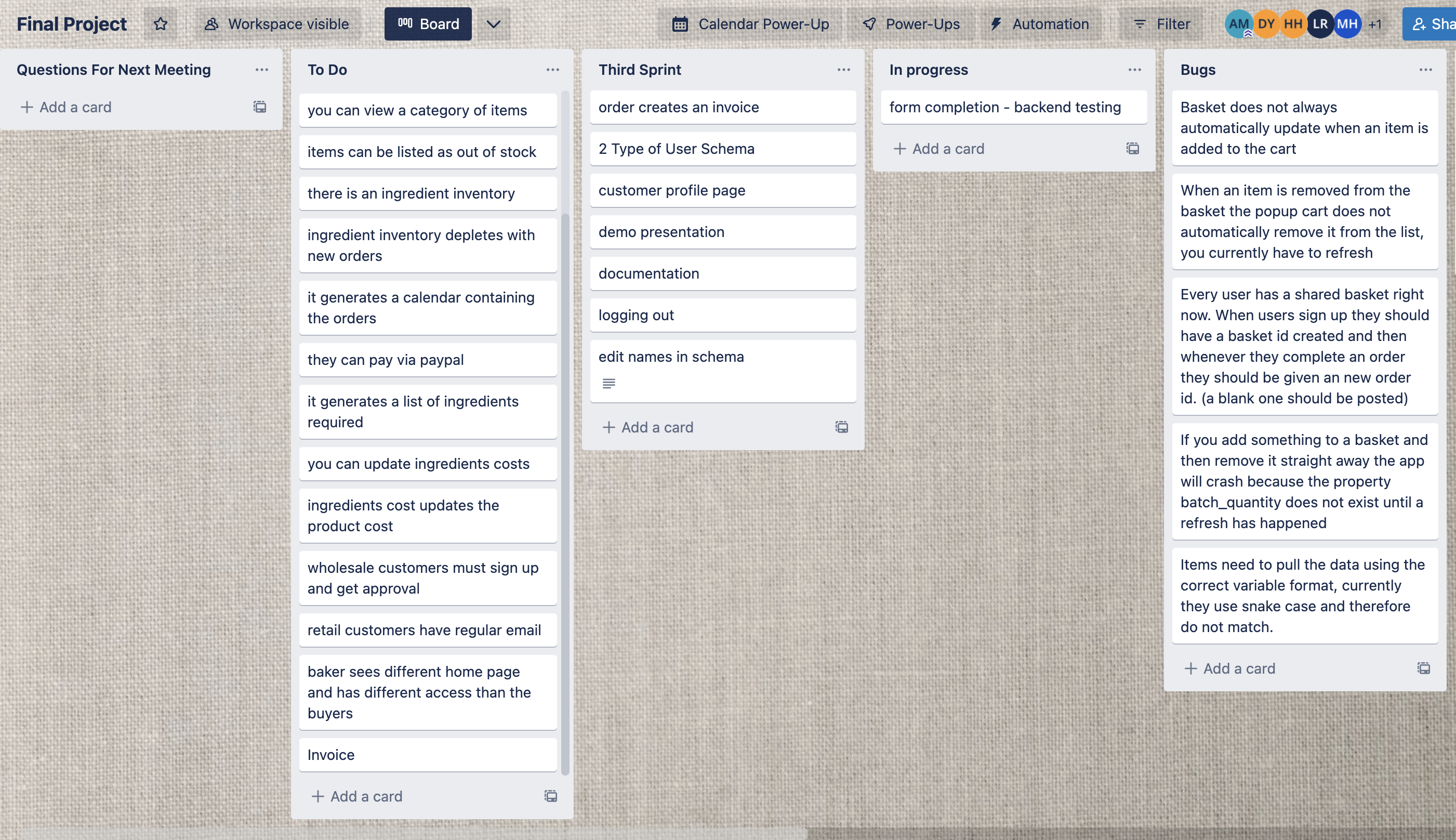This screenshot has height=840, width=1456.
Task: Open In progress list actions menu
Action: pyautogui.click(x=1135, y=70)
